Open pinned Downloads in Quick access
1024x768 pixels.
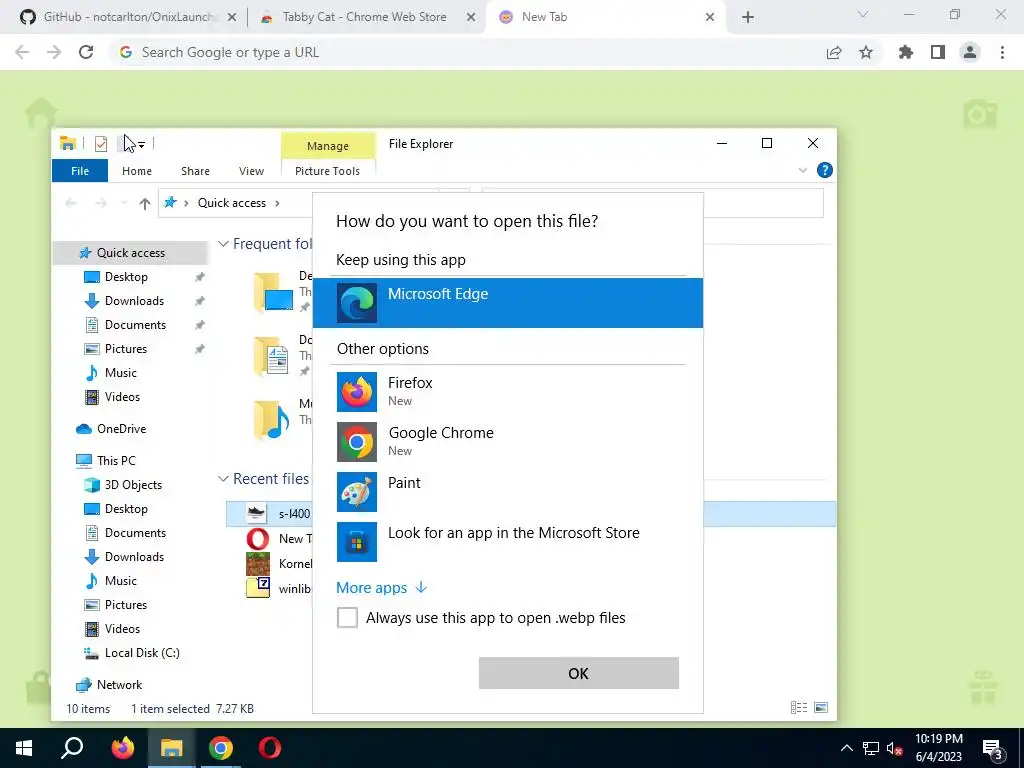pos(135,301)
